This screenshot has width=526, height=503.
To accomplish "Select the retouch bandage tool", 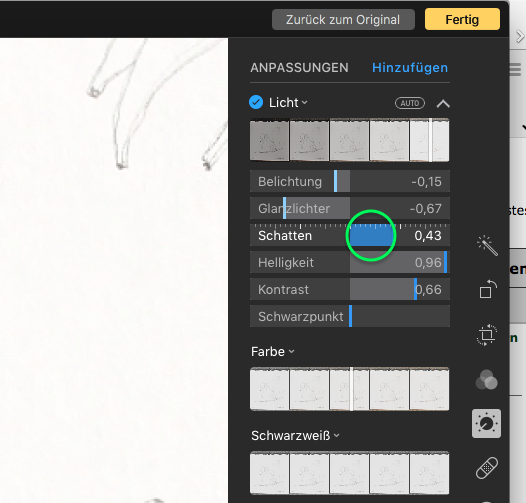I will point(487,468).
